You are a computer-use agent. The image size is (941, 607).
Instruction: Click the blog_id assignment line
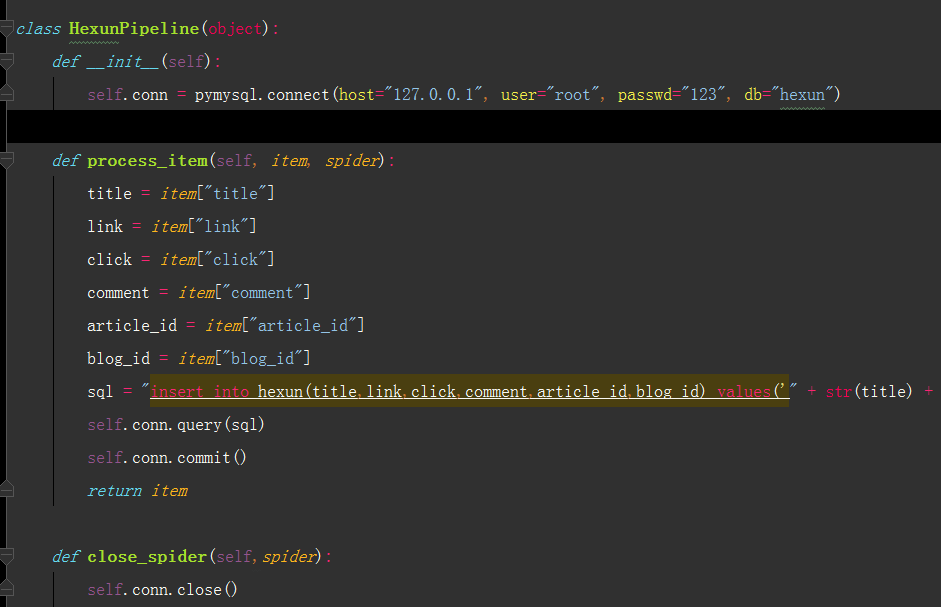tap(199, 358)
